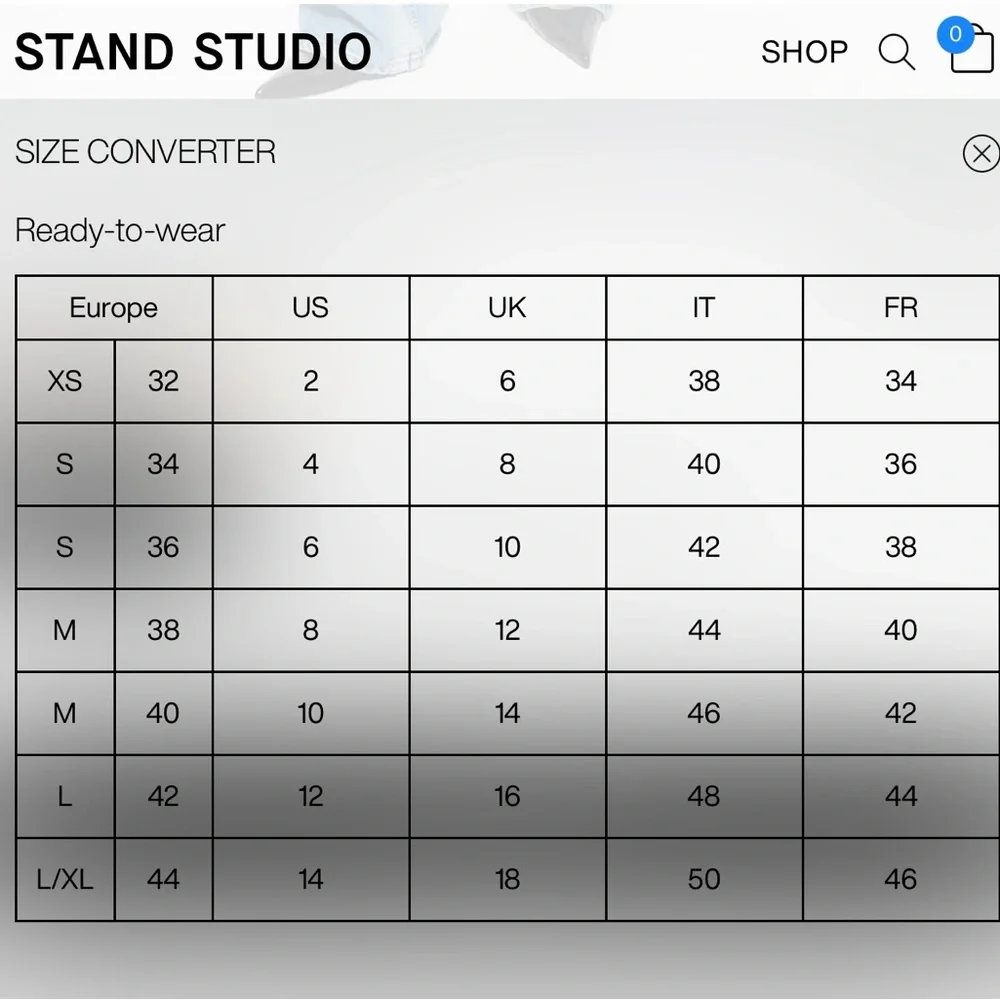The image size is (1000, 1000).
Task: Select the UK column header
Action: pos(508,308)
